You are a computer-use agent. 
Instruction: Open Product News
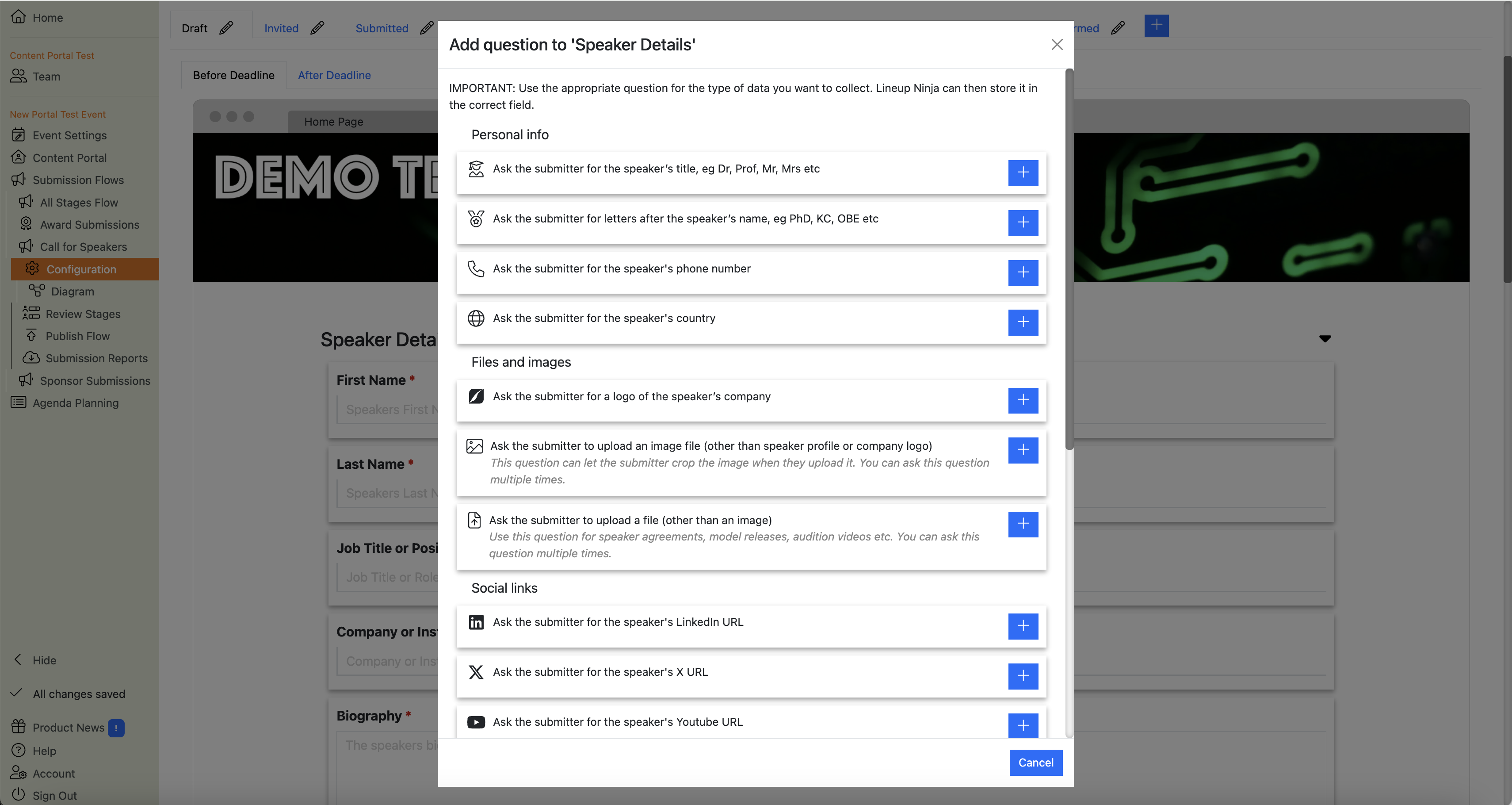(57, 728)
